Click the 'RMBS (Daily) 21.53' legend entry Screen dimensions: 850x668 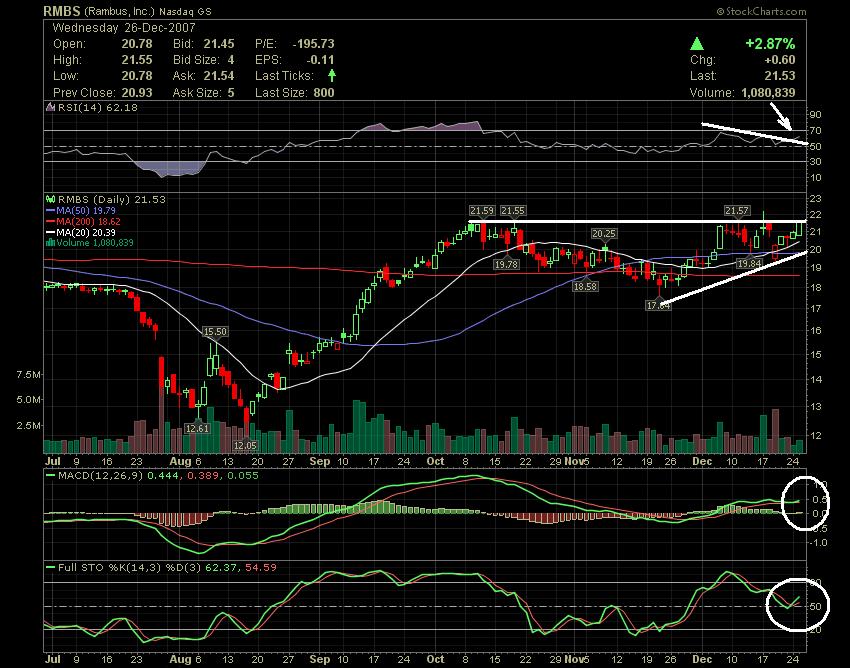[x=112, y=200]
